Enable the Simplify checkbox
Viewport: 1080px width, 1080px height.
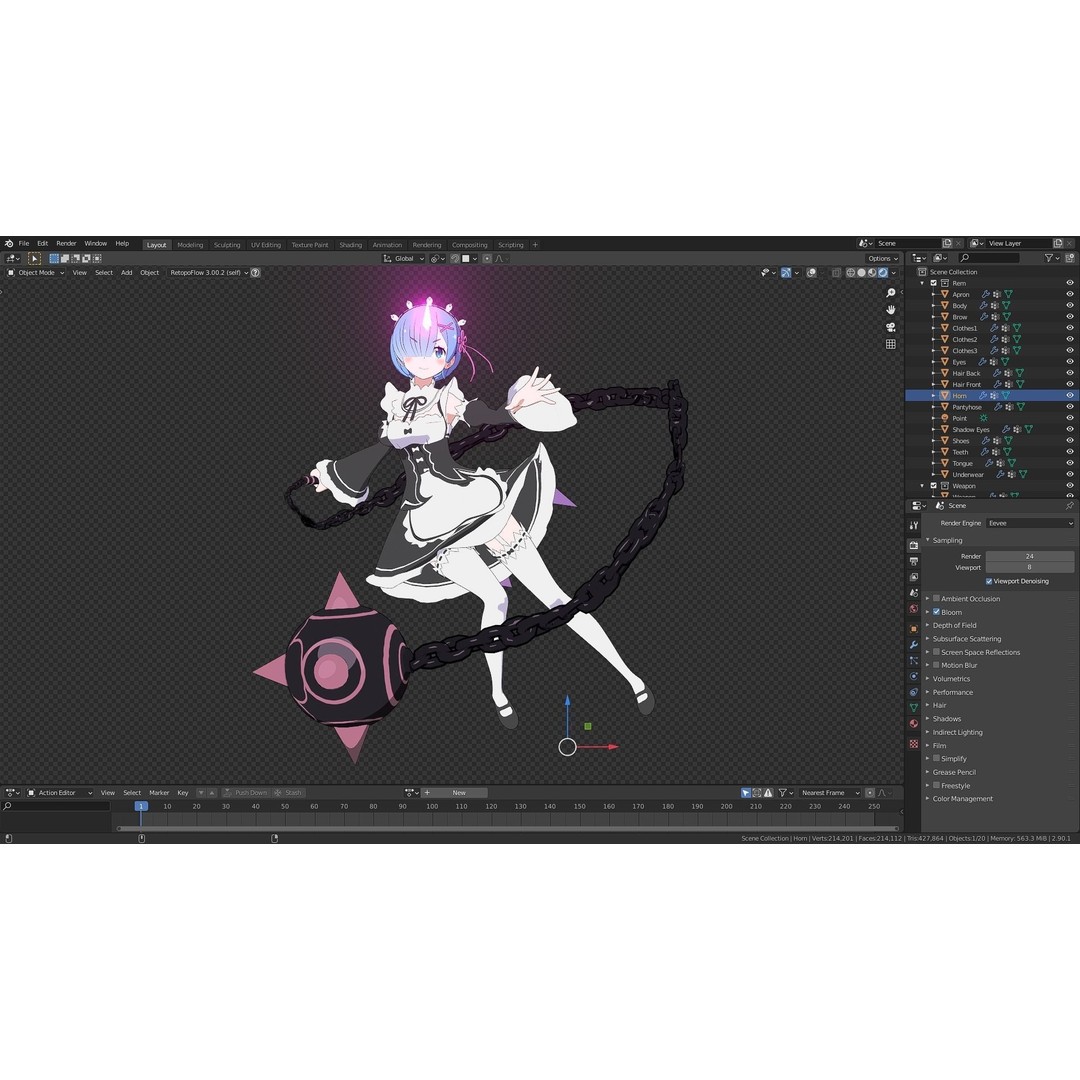pyautogui.click(x=937, y=758)
